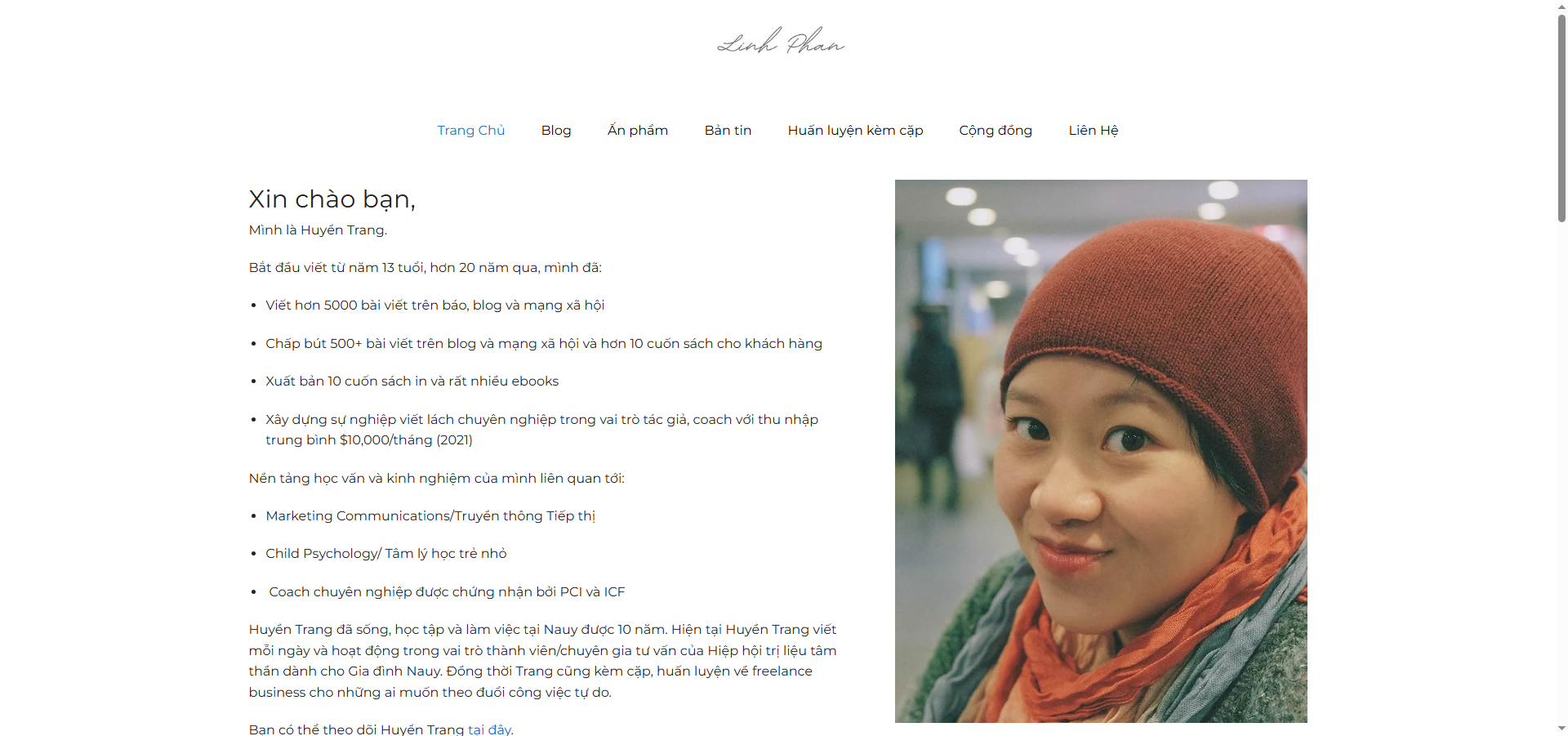The height and width of the screenshot is (736, 1568).
Task: Click the Child Psychology bullet item
Action: click(386, 554)
